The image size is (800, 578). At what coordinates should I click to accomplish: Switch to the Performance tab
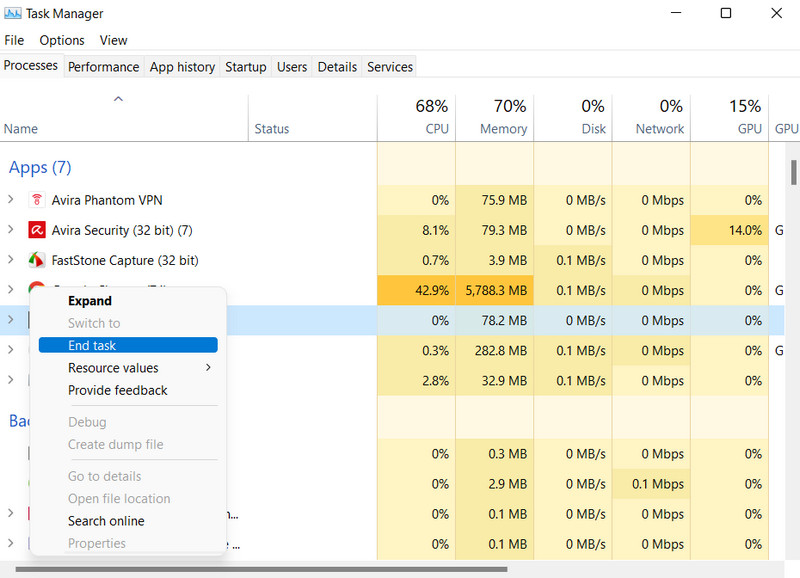103,66
